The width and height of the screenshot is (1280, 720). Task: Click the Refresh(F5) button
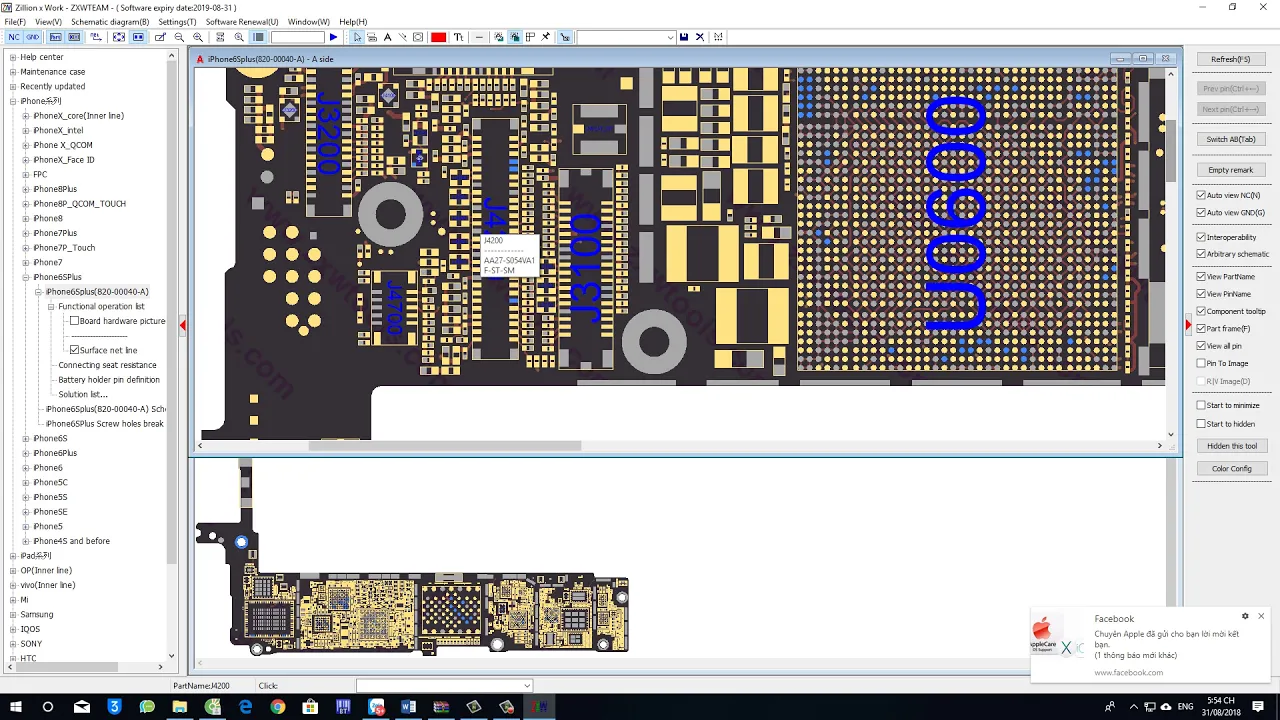(1231, 59)
